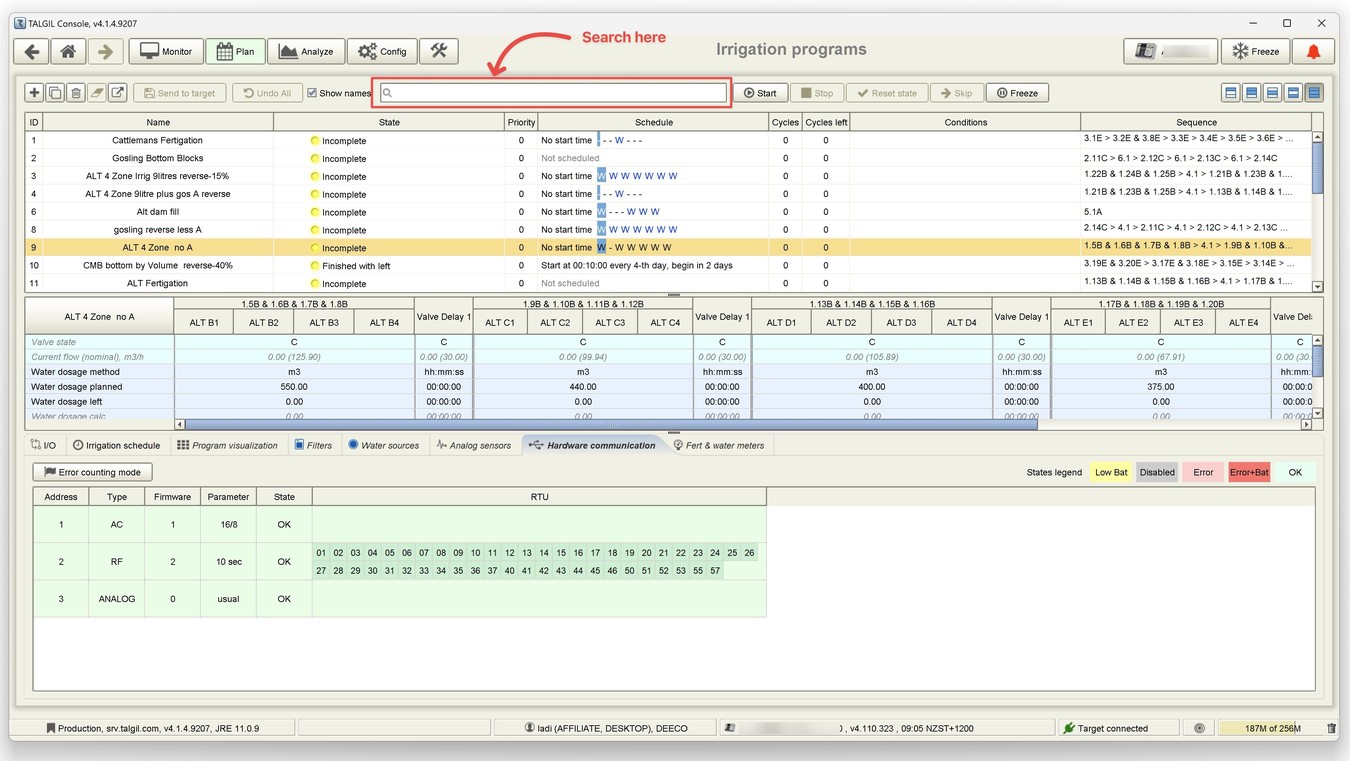
Task: Duplicate the selected program with copy icon
Action: (x=55, y=93)
